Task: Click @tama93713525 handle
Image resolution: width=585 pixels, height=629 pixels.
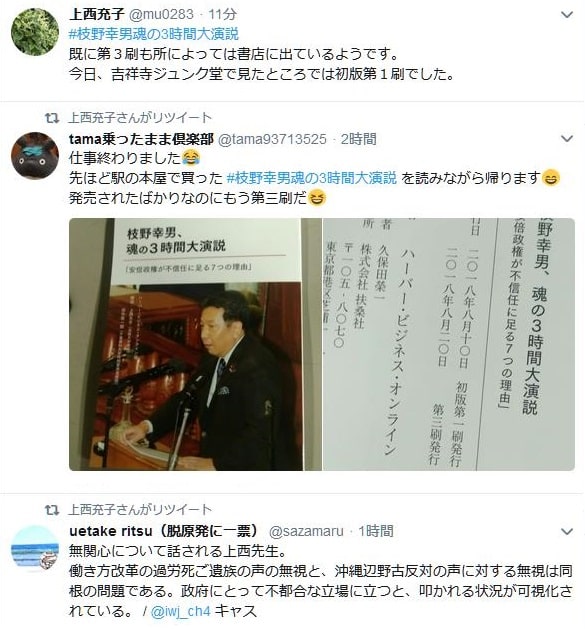Action: 272,139
